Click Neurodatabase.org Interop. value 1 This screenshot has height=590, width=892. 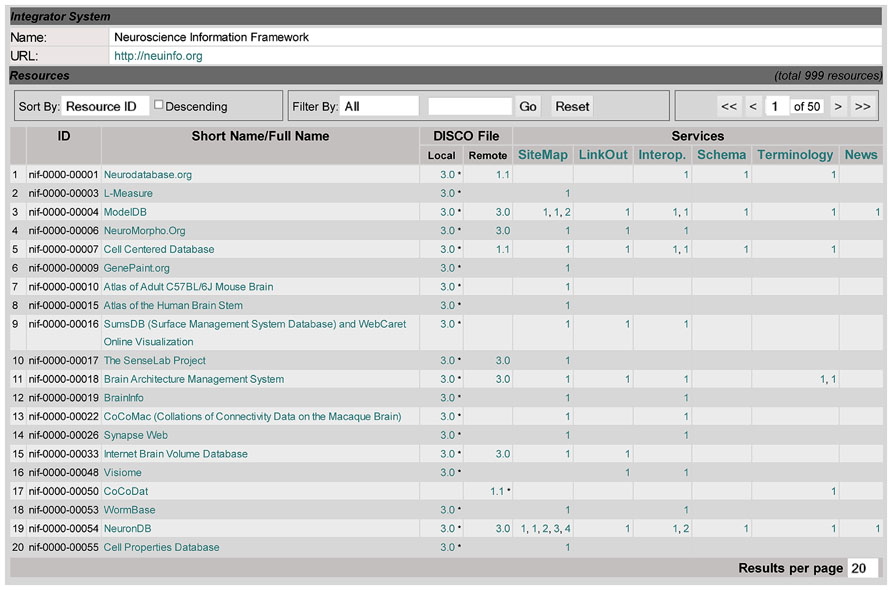click(686, 175)
